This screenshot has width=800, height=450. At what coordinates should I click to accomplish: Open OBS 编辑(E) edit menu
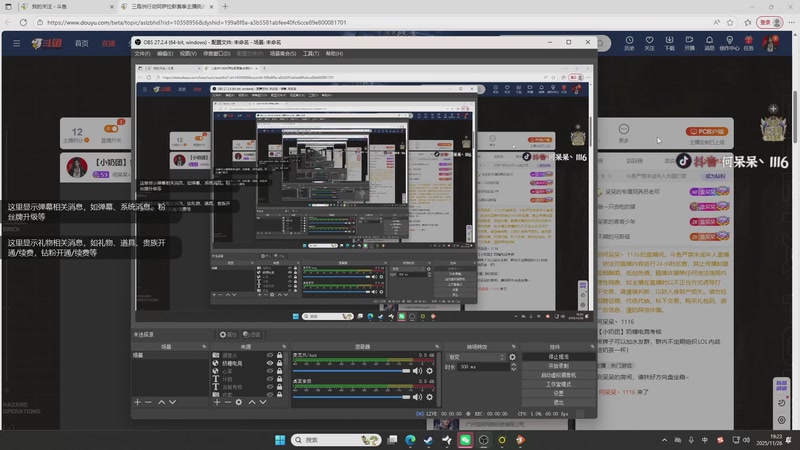click(165, 54)
